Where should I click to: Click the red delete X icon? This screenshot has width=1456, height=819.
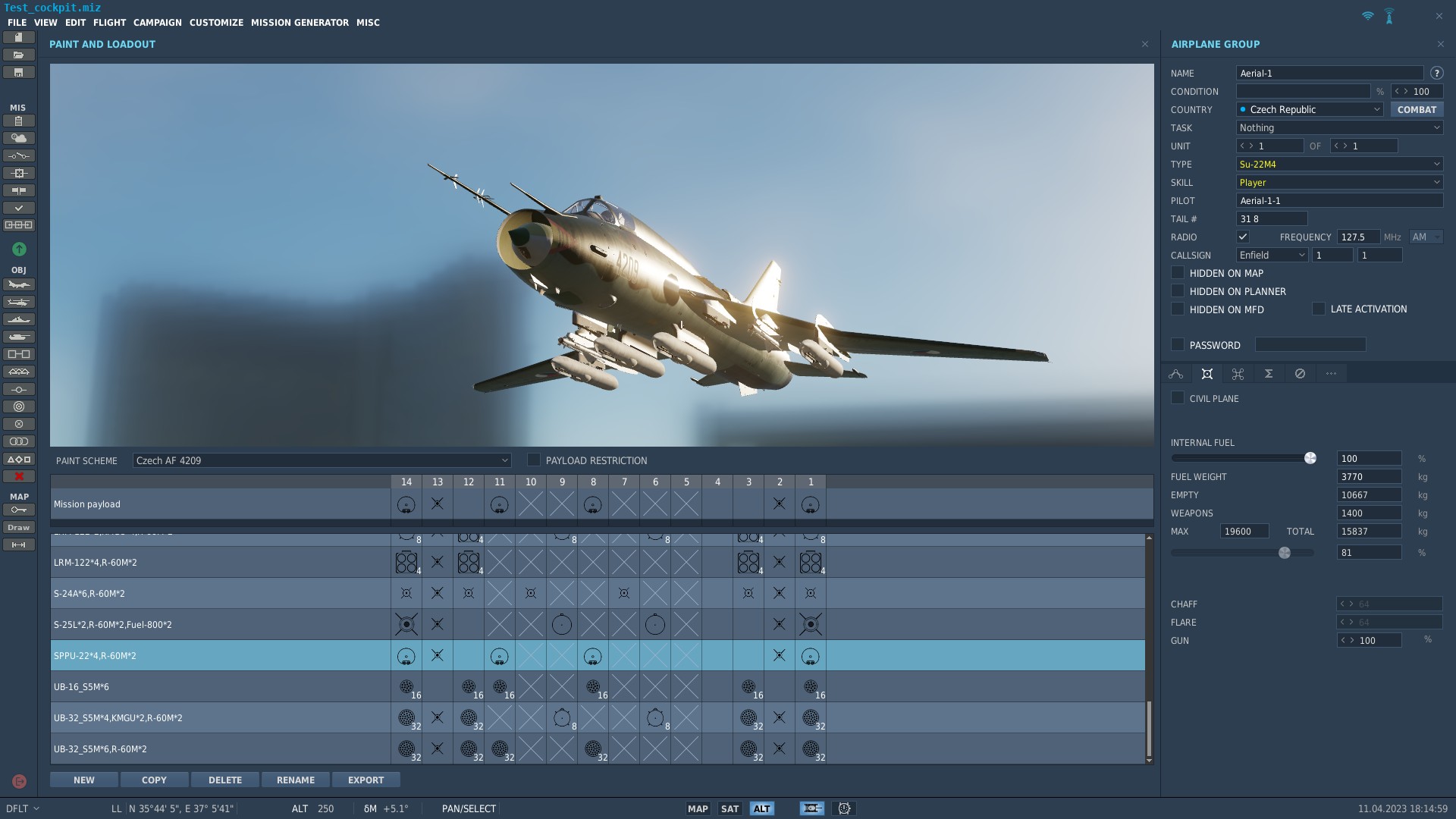(x=19, y=476)
